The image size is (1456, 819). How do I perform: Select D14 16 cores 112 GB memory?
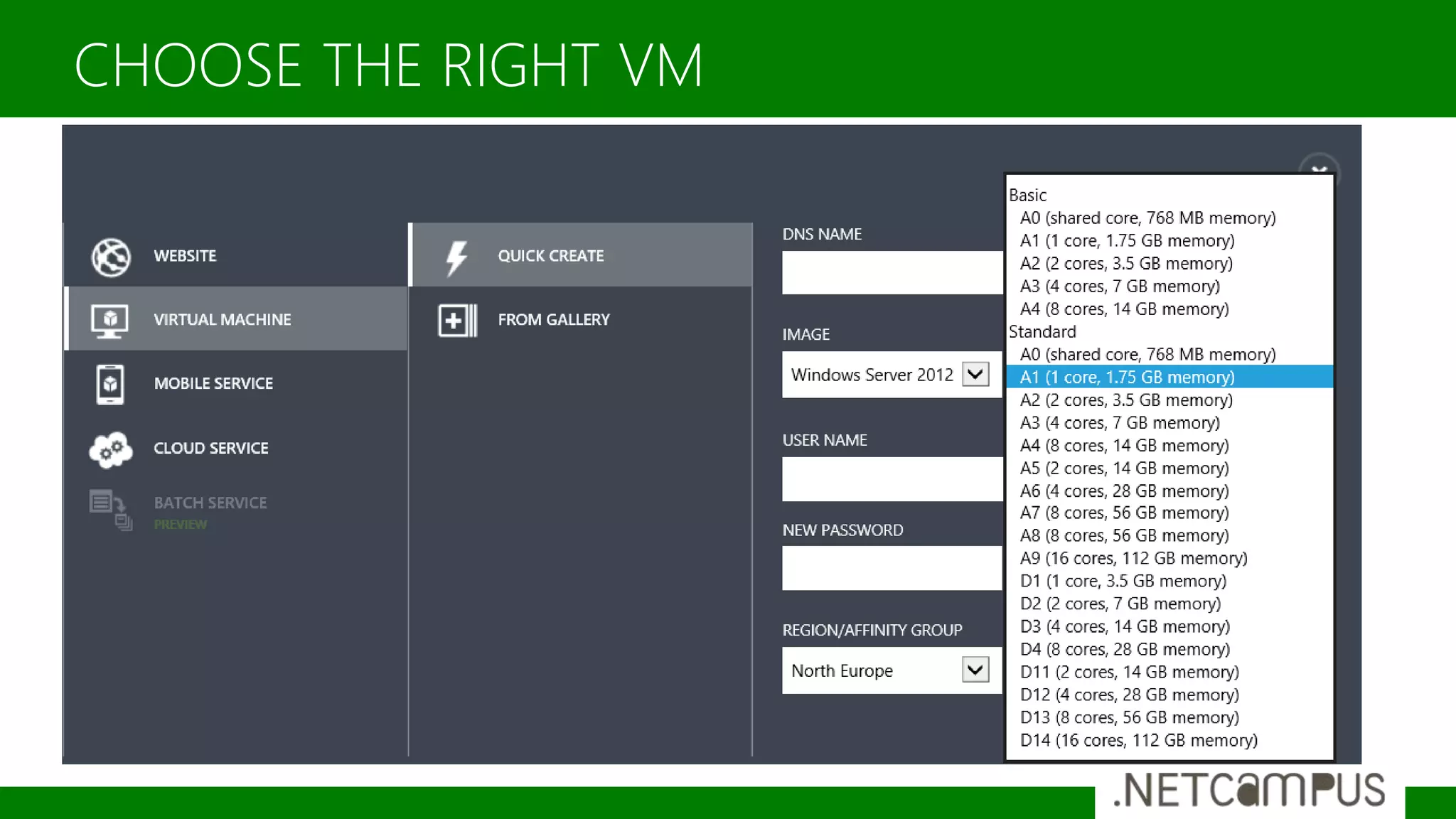point(1169,740)
